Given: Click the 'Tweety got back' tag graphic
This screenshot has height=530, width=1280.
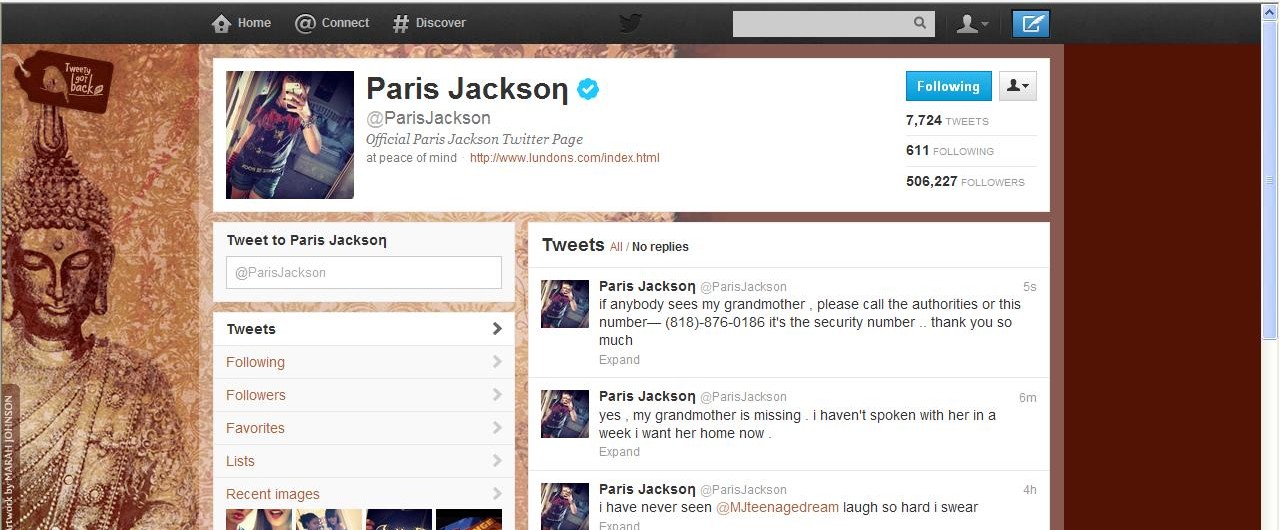Looking at the screenshot, I should pyautogui.click(x=68, y=81).
